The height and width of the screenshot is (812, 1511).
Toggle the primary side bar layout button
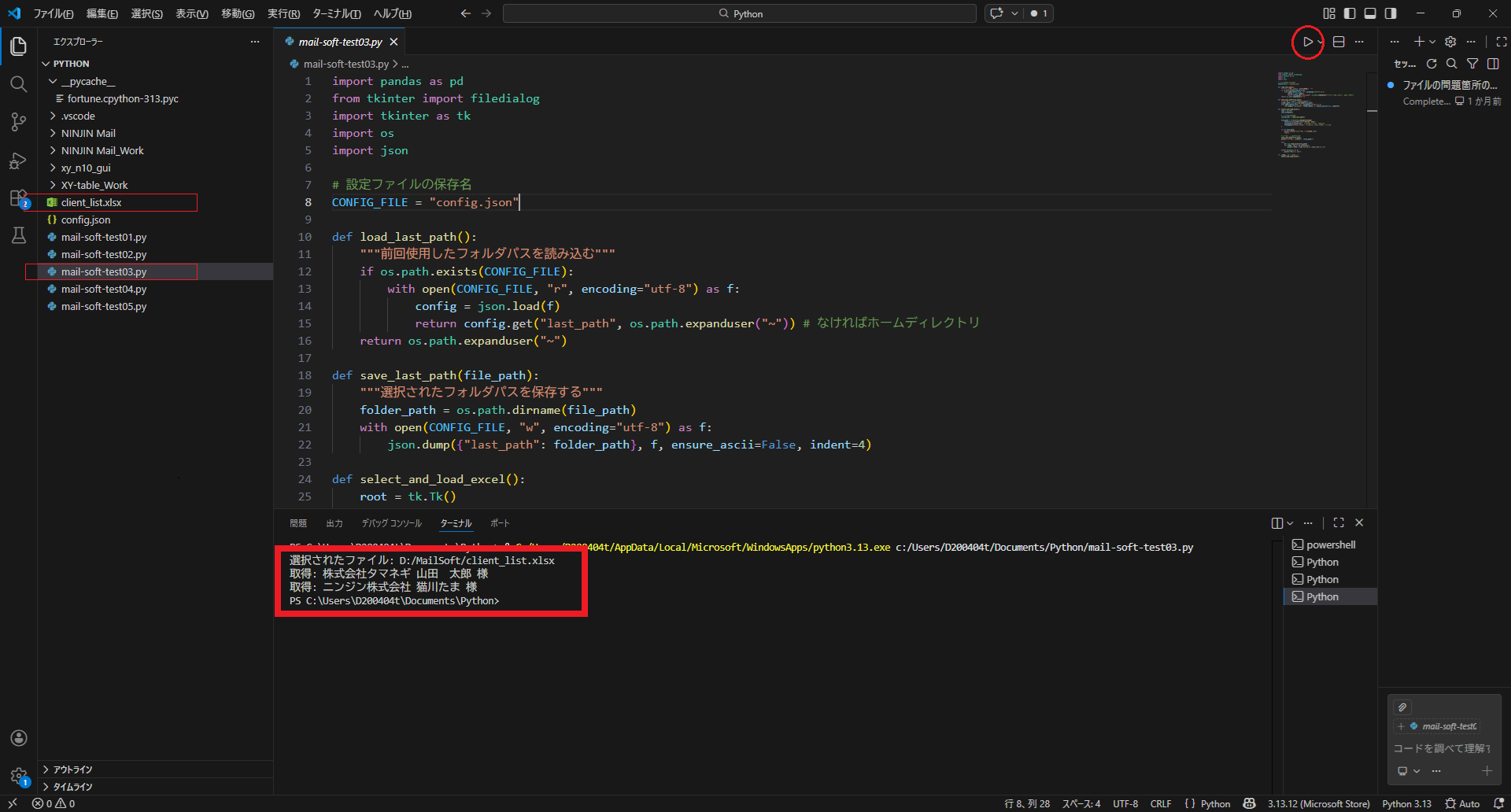(1350, 13)
